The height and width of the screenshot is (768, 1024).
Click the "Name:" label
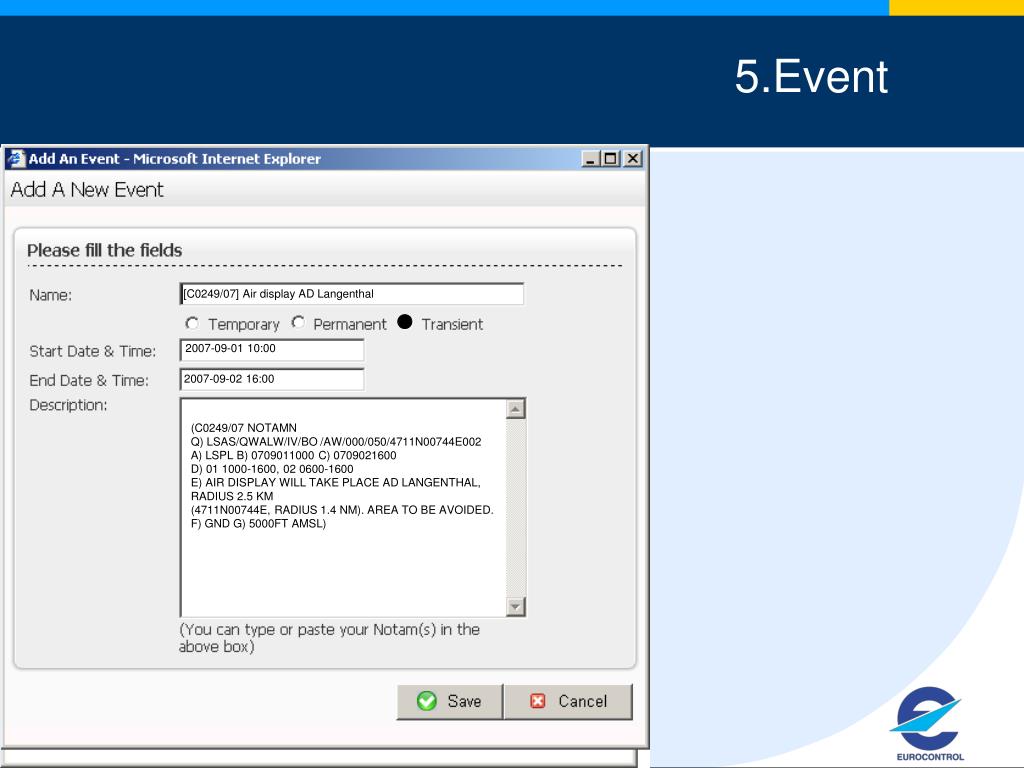[x=50, y=295]
